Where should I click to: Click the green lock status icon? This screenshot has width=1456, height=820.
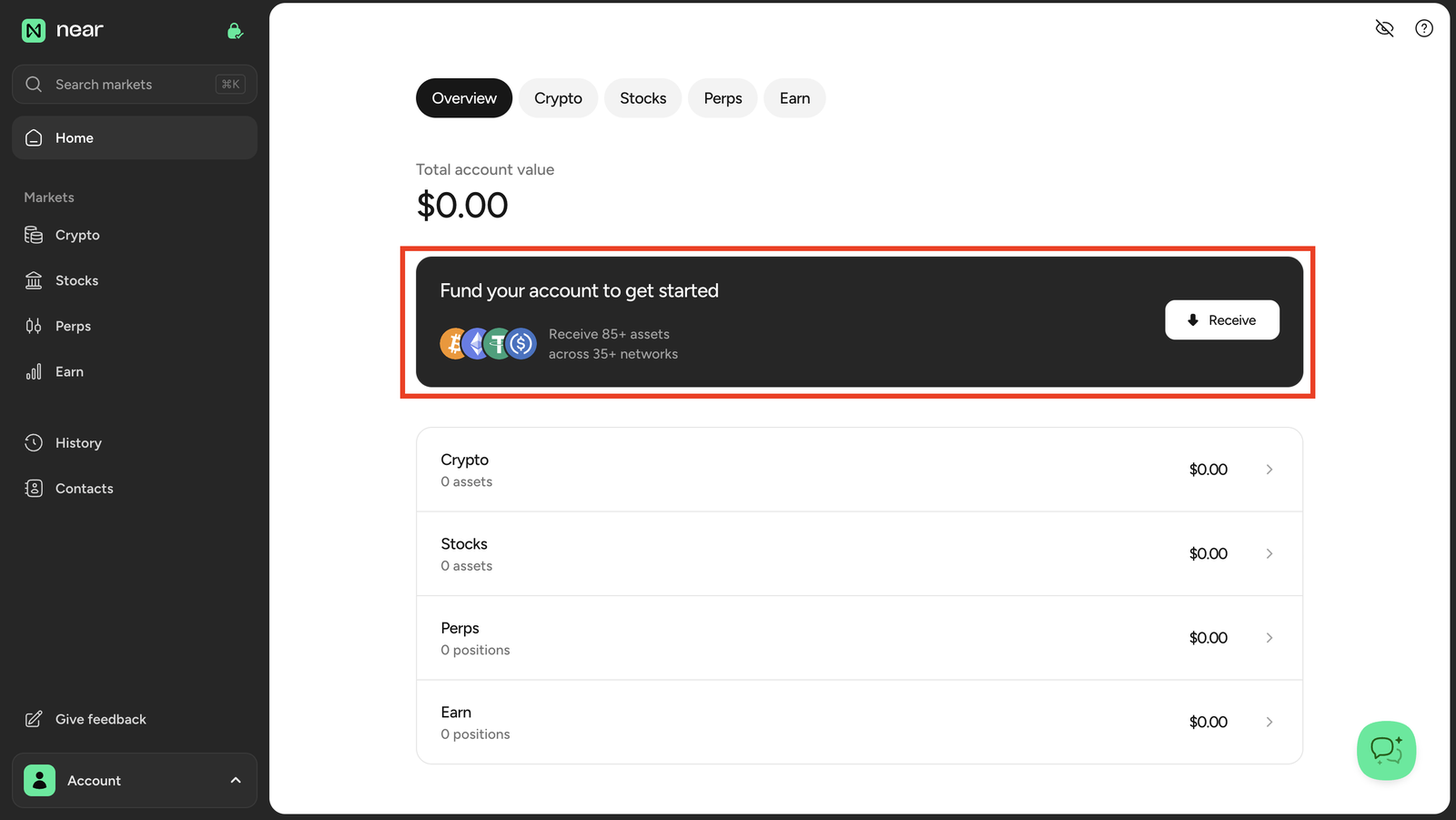(x=235, y=31)
